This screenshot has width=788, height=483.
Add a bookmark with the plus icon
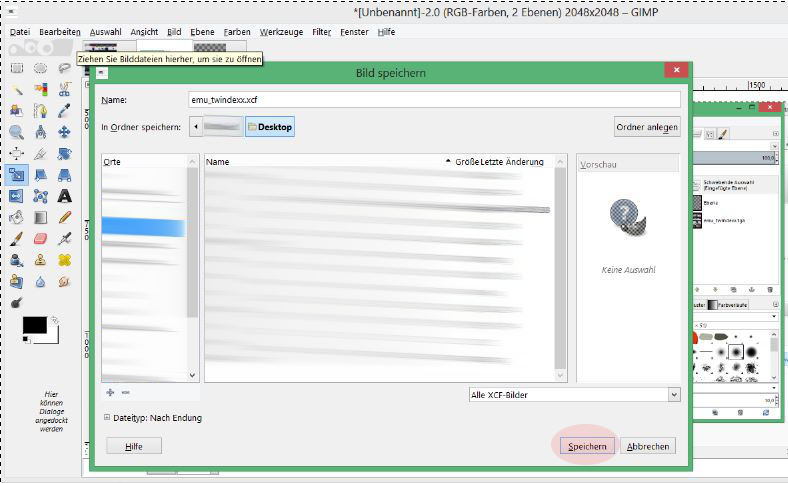[111, 392]
